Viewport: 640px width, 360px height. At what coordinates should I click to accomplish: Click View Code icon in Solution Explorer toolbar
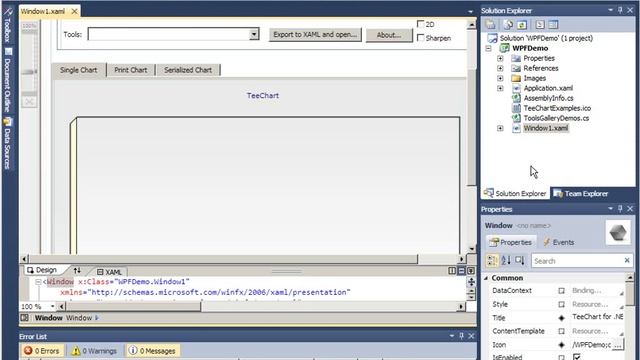coord(540,25)
